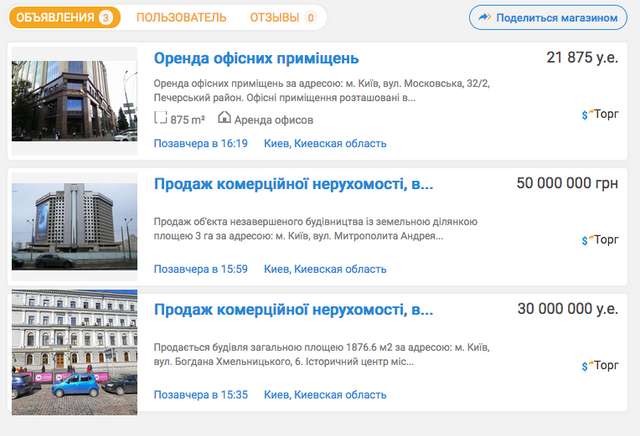The width and height of the screenshot is (640, 436).
Task: Click the Аренда офисов category icon
Action: pyautogui.click(x=224, y=118)
